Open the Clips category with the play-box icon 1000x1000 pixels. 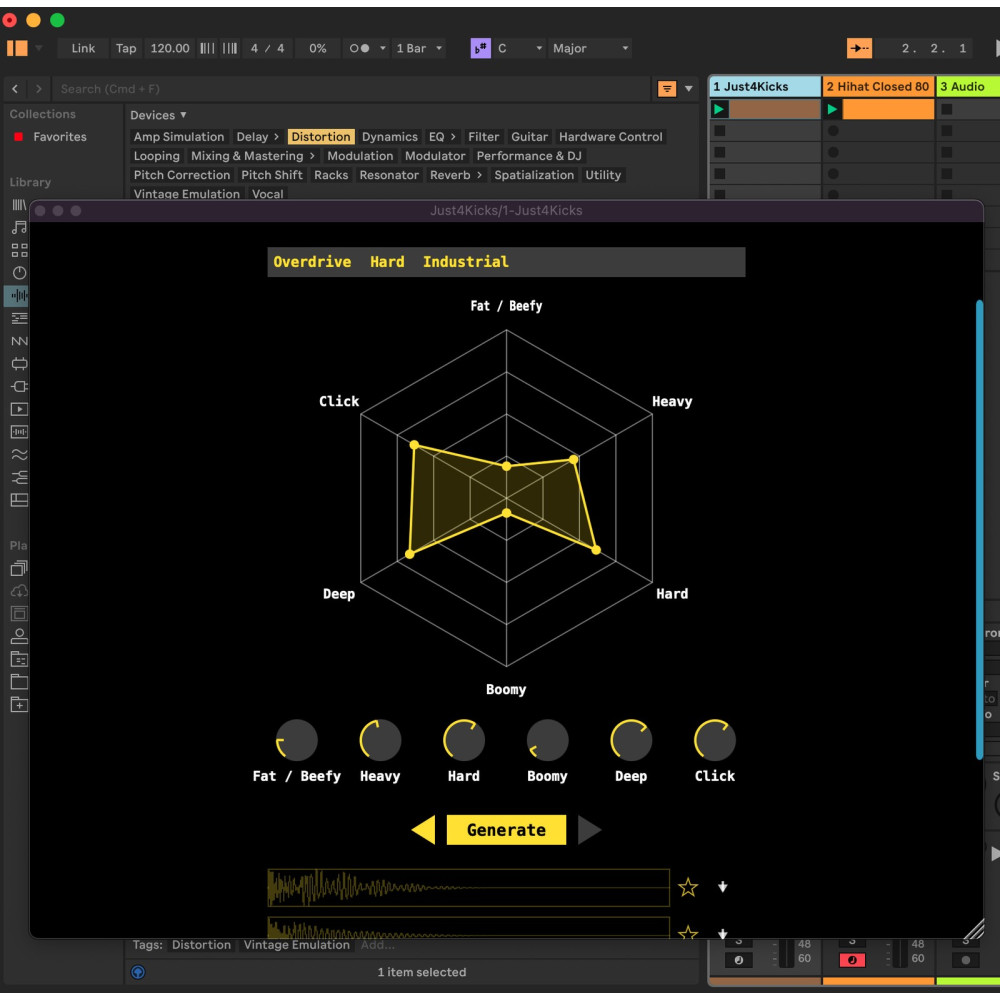pyautogui.click(x=19, y=409)
